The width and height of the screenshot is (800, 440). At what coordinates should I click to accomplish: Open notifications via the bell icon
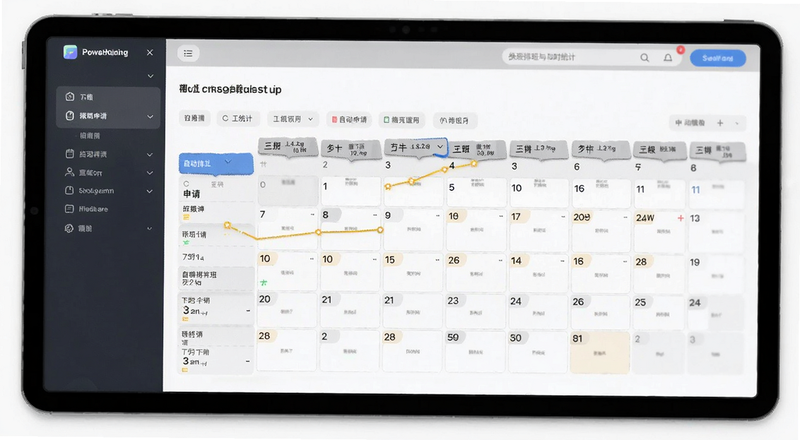coord(668,58)
